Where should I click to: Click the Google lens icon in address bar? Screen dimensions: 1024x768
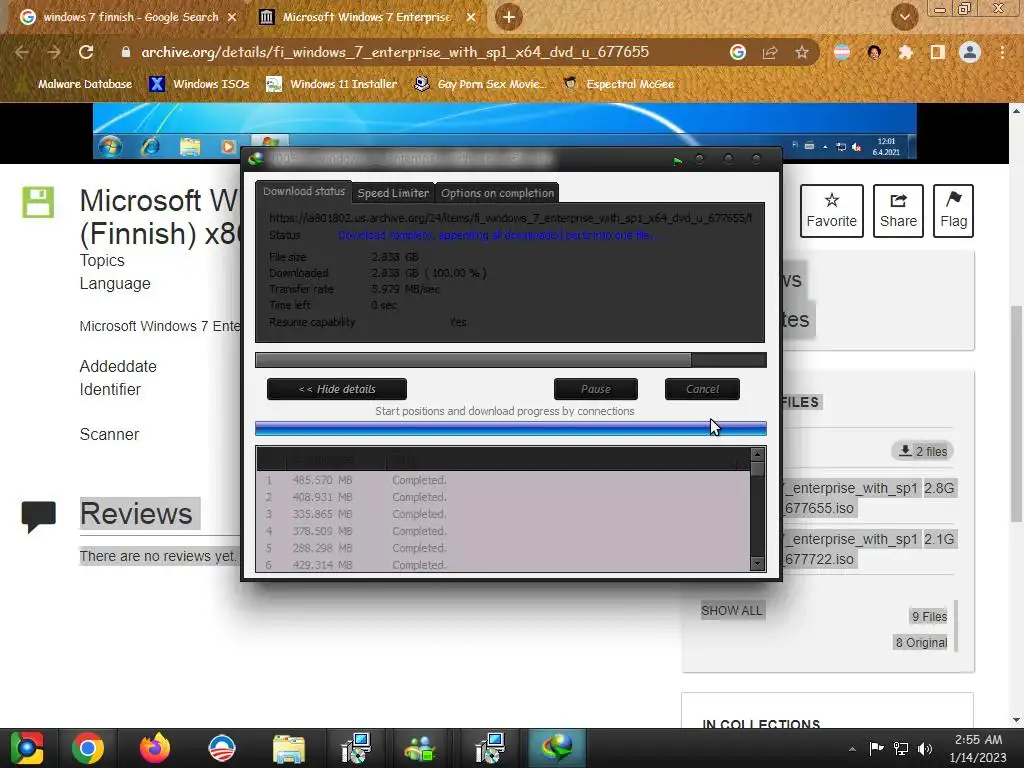click(738, 52)
